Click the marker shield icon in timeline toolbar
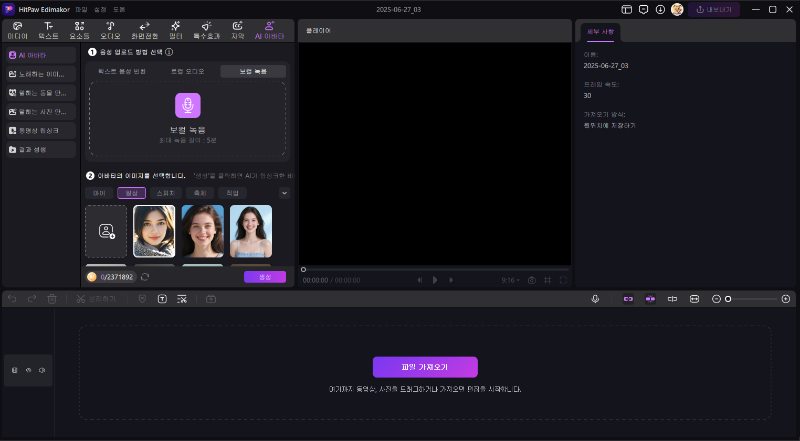This screenshot has height=441, width=800. [x=142, y=299]
